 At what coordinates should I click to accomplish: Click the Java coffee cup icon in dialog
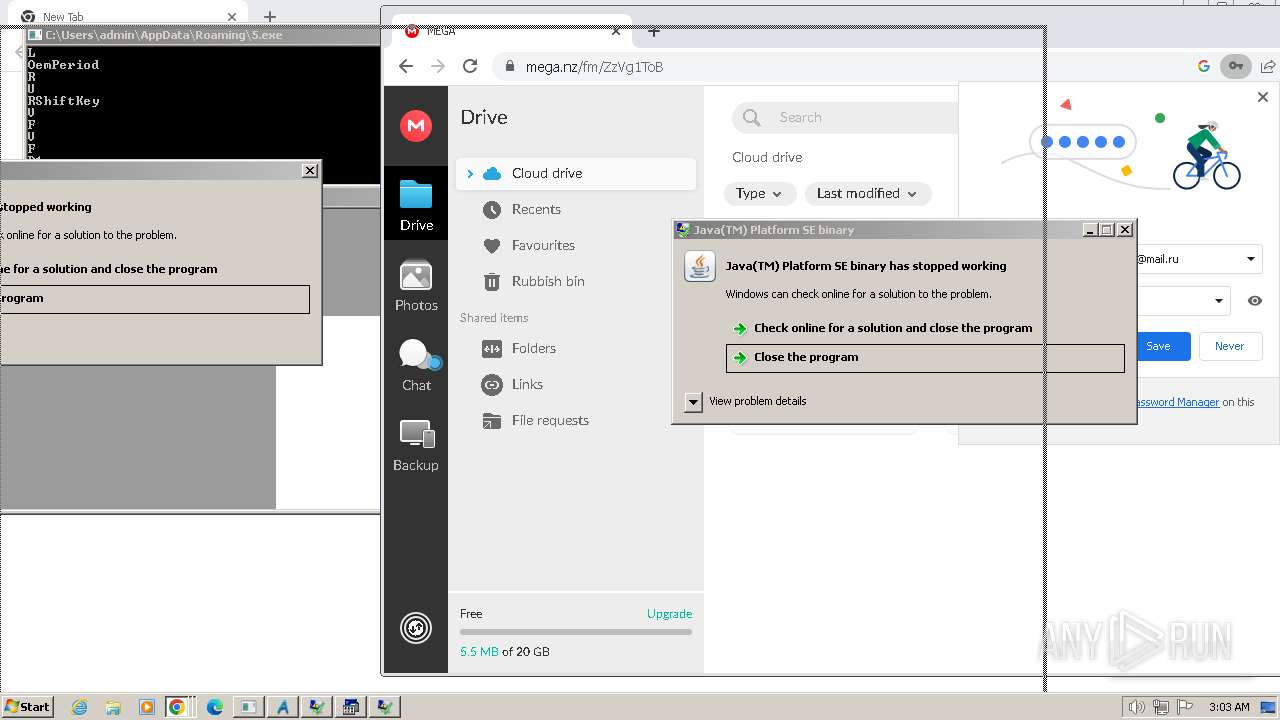coord(700,267)
